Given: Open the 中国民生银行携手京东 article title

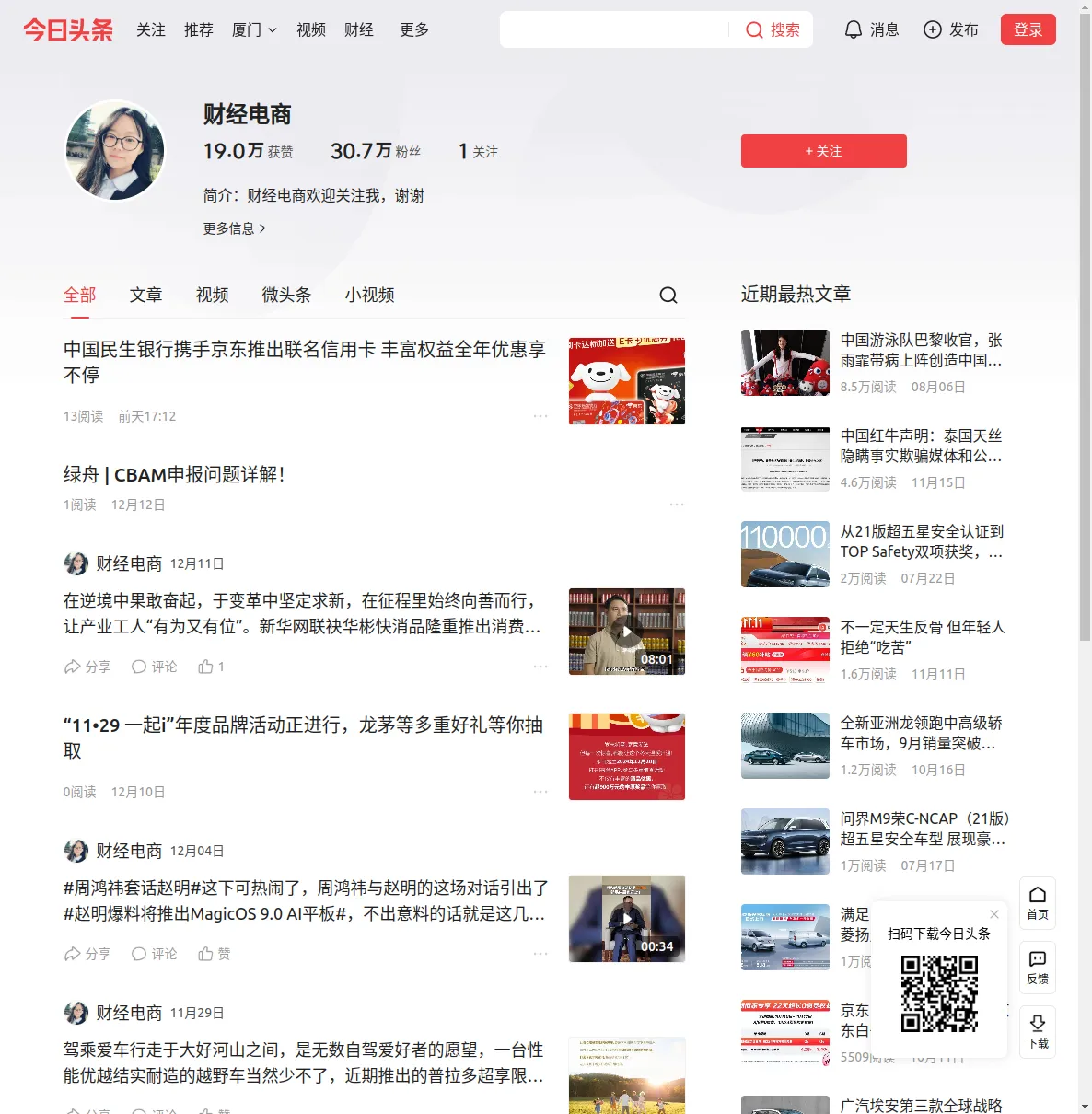Looking at the screenshot, I should pyautogui.click(x=305, y=362).
